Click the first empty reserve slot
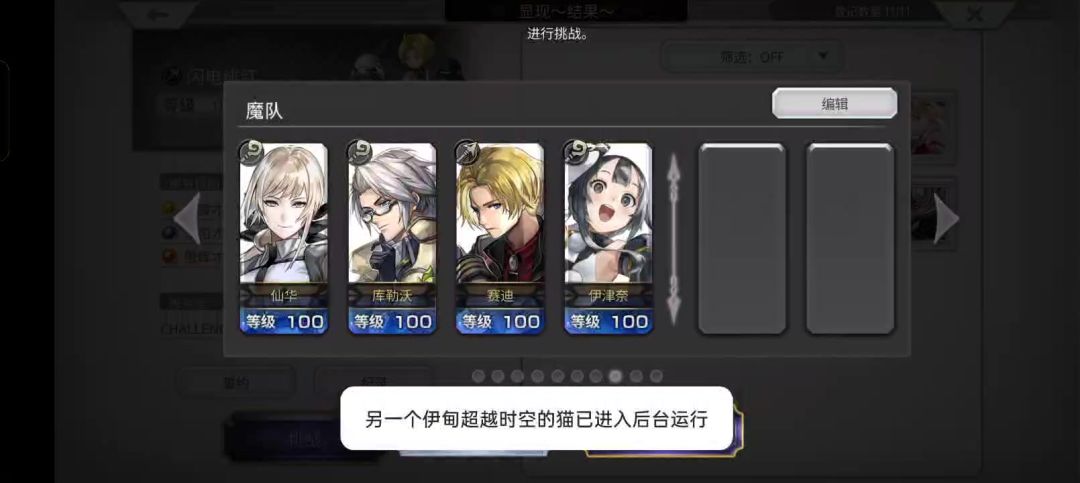The height and width of the screenshot is (483, 1080). coord(742,238)
